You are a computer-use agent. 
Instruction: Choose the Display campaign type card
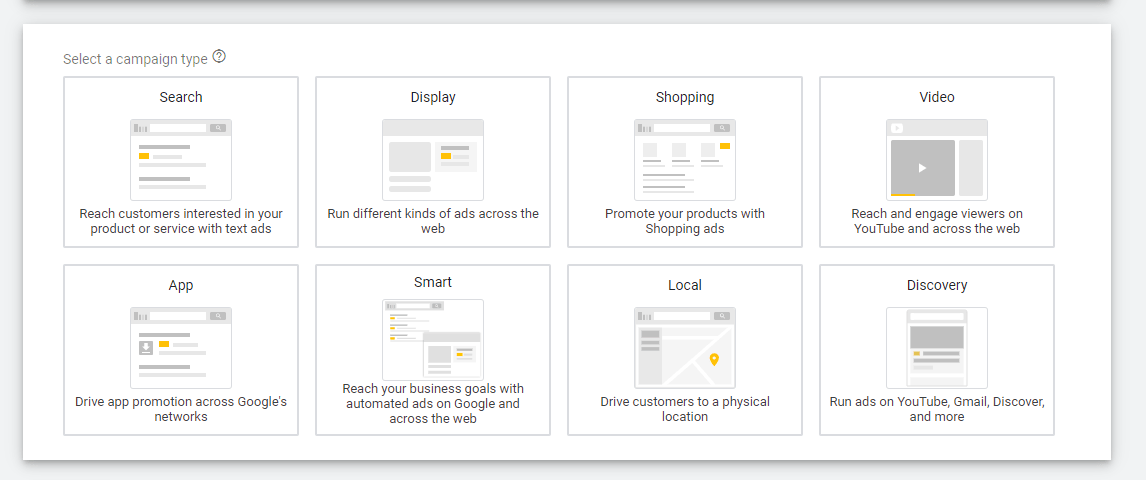click(433, 162)
